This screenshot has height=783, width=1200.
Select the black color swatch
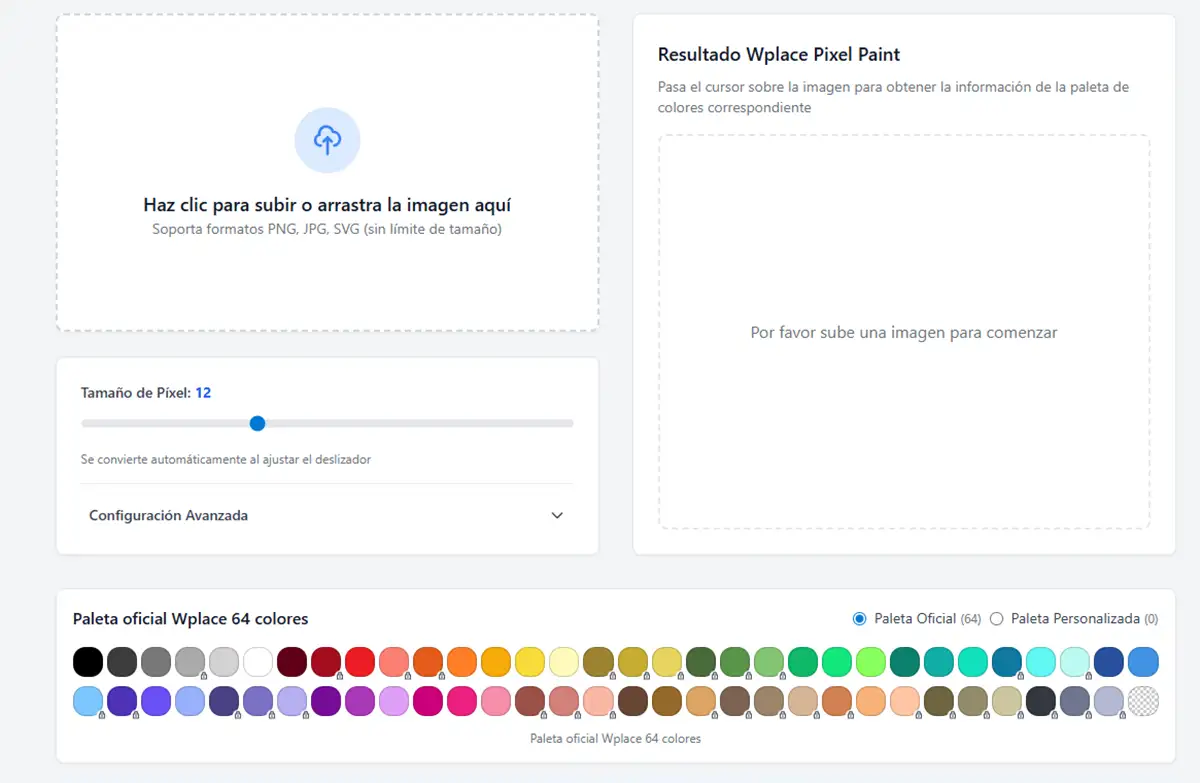[x=88, y=662]
